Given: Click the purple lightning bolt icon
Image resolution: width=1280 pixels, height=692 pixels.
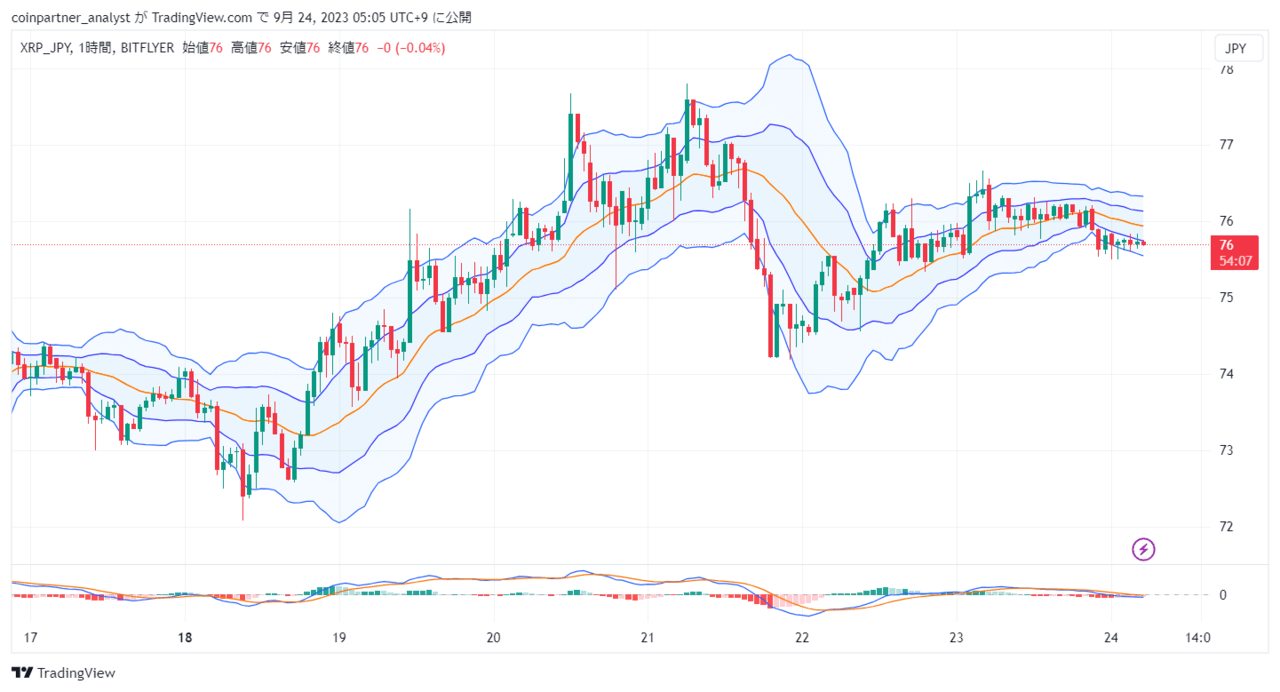Looking at the screenshot, I should click(1144, 548).
